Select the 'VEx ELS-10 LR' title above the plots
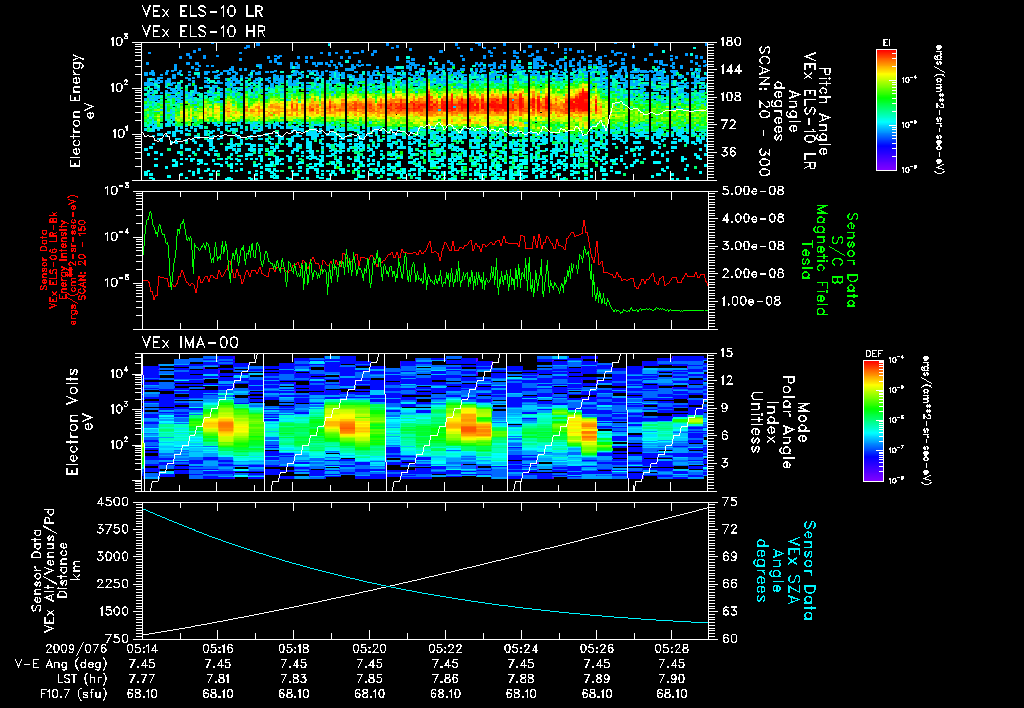Screen dimensions: 1024x708 [x=203, y=12]
